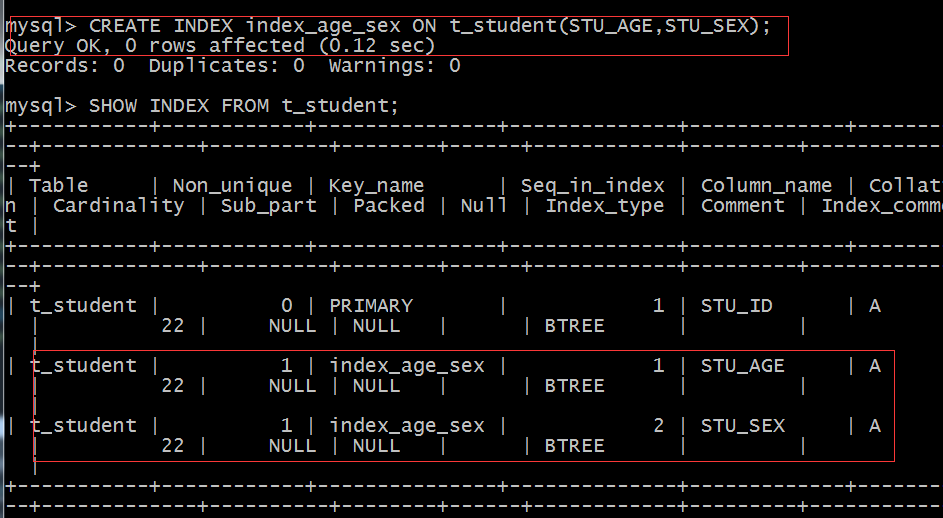Click the Query OK result line
The width and height of the screenshot is (943, 518).
pyautogui.click(x=220, y=46)
